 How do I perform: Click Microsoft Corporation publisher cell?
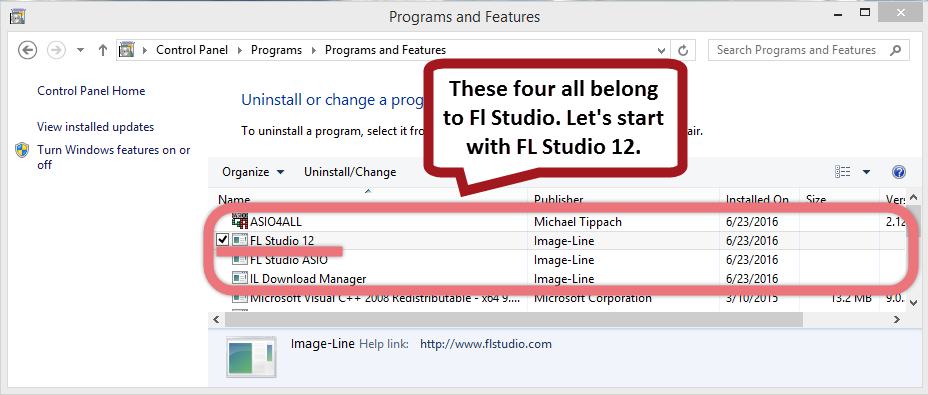click(x=592, y=298)
